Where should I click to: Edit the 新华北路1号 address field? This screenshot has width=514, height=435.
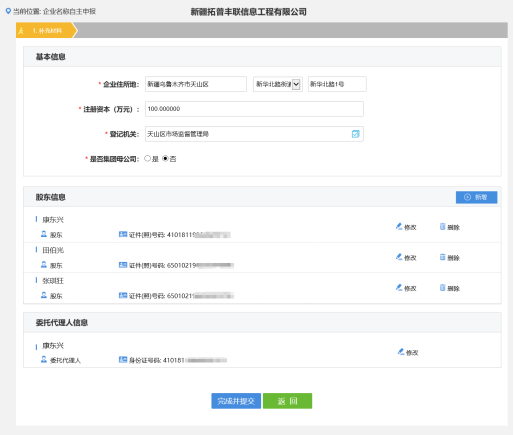click(337, 84)
